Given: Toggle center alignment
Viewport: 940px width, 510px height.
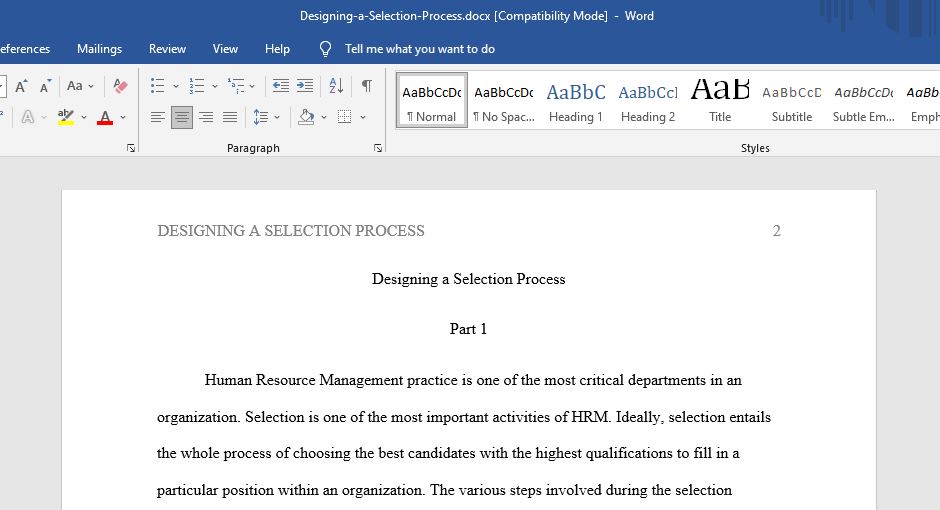Looking at the screenshot, I should 182,117.
